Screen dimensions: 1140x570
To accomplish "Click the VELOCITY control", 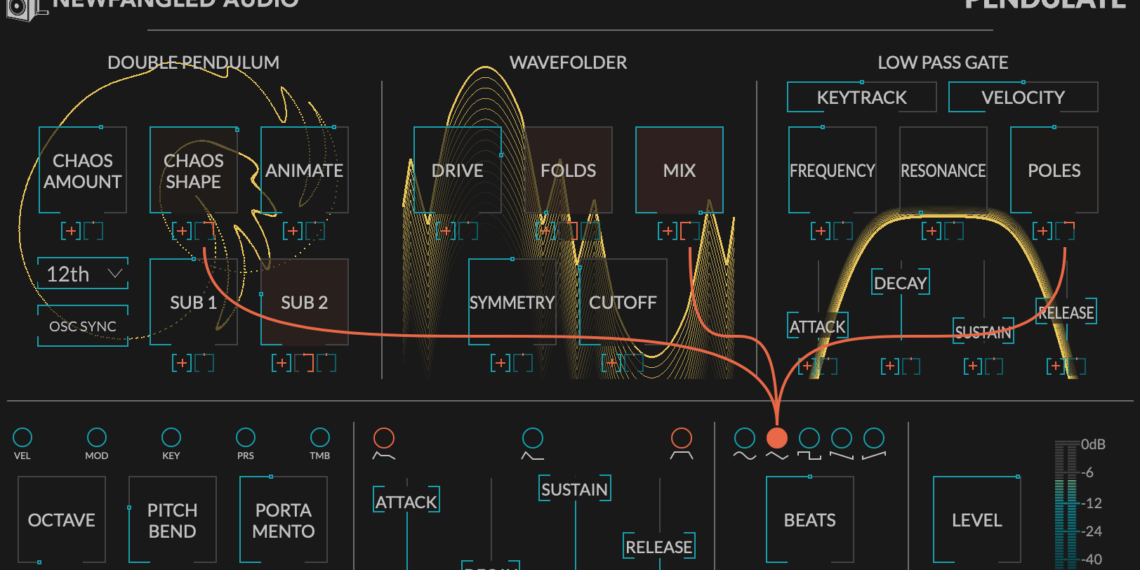I will pos(1022,97).
